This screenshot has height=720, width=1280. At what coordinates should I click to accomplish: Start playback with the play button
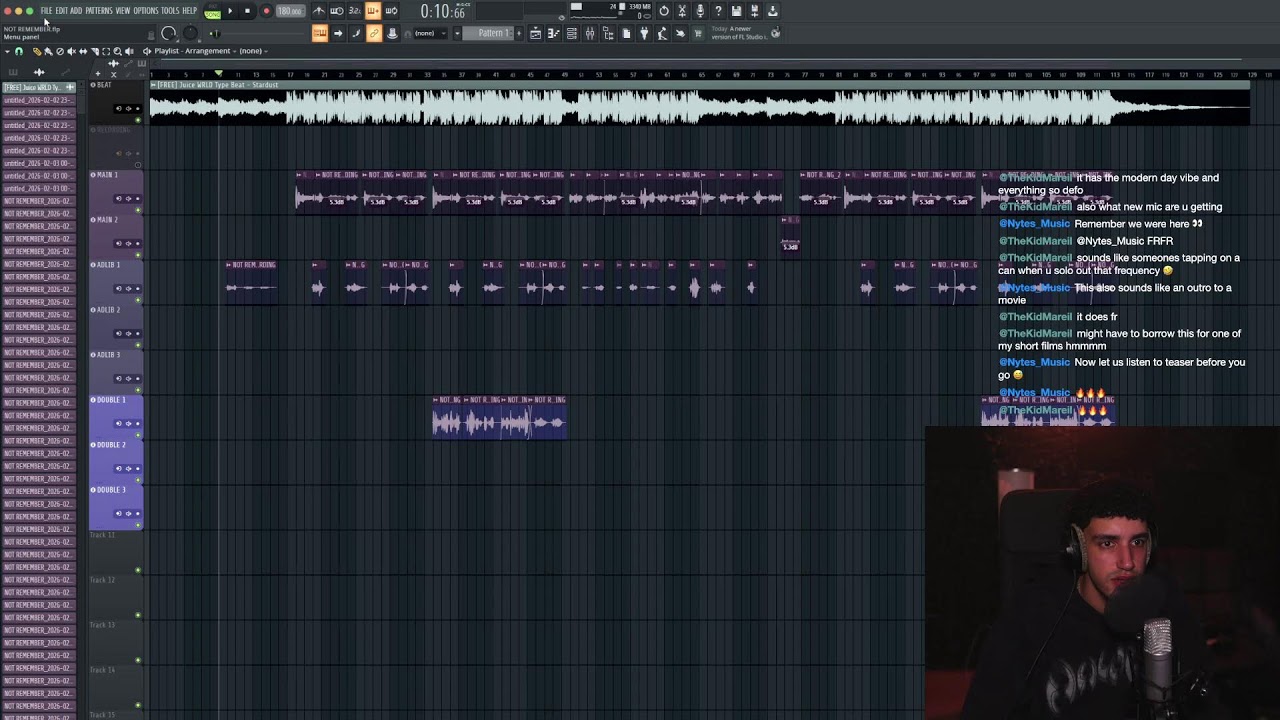(230, 11)
